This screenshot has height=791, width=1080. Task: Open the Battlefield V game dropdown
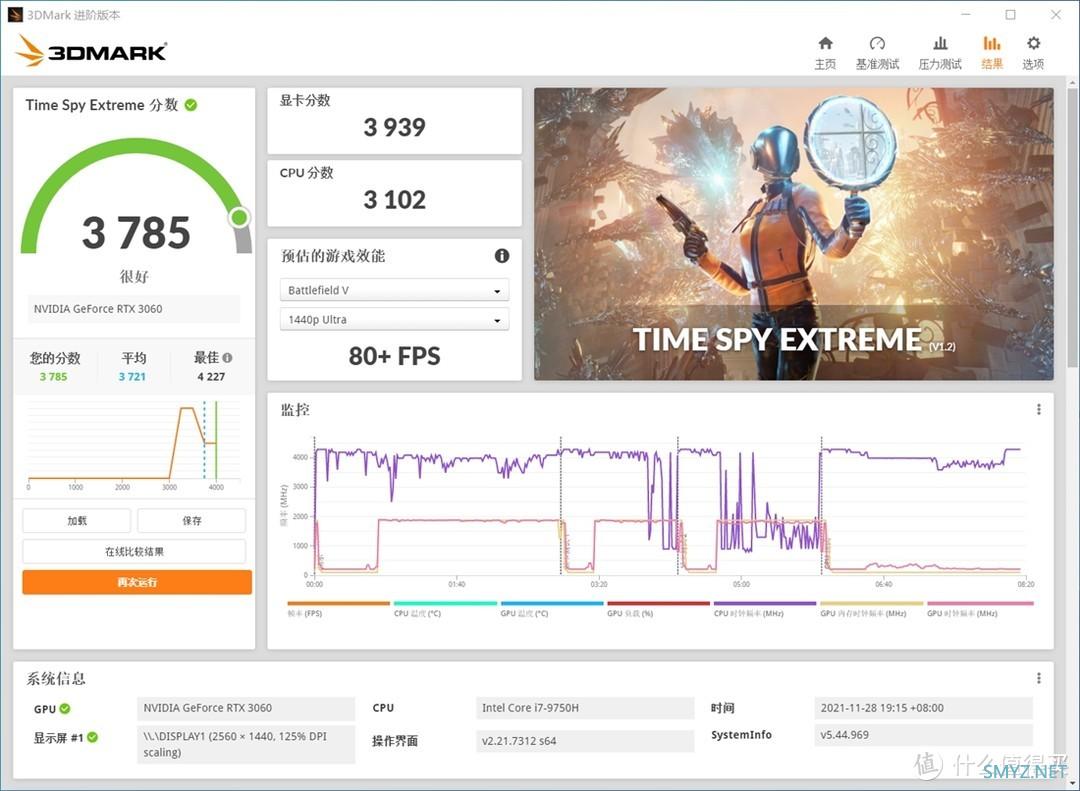click(x=394, y=290)
